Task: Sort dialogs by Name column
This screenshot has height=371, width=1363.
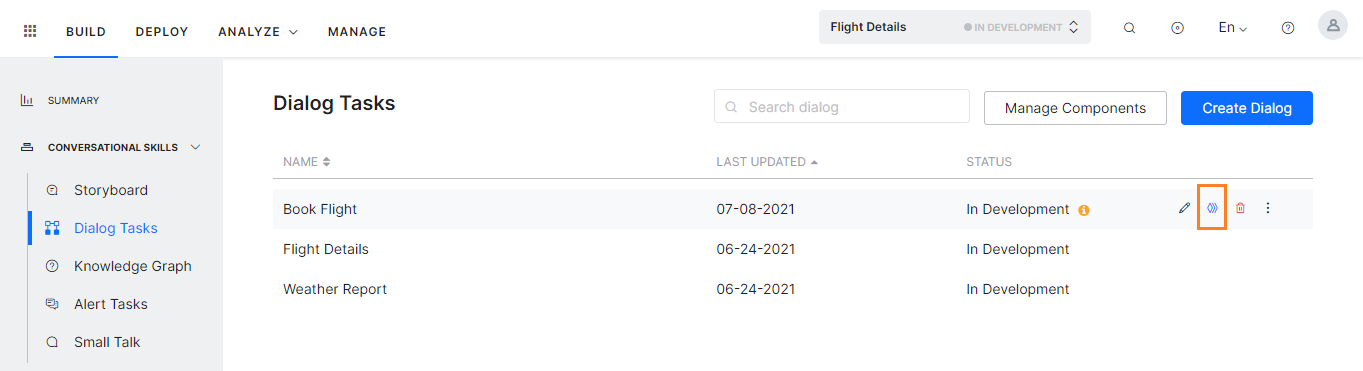Action: point(307,162)
